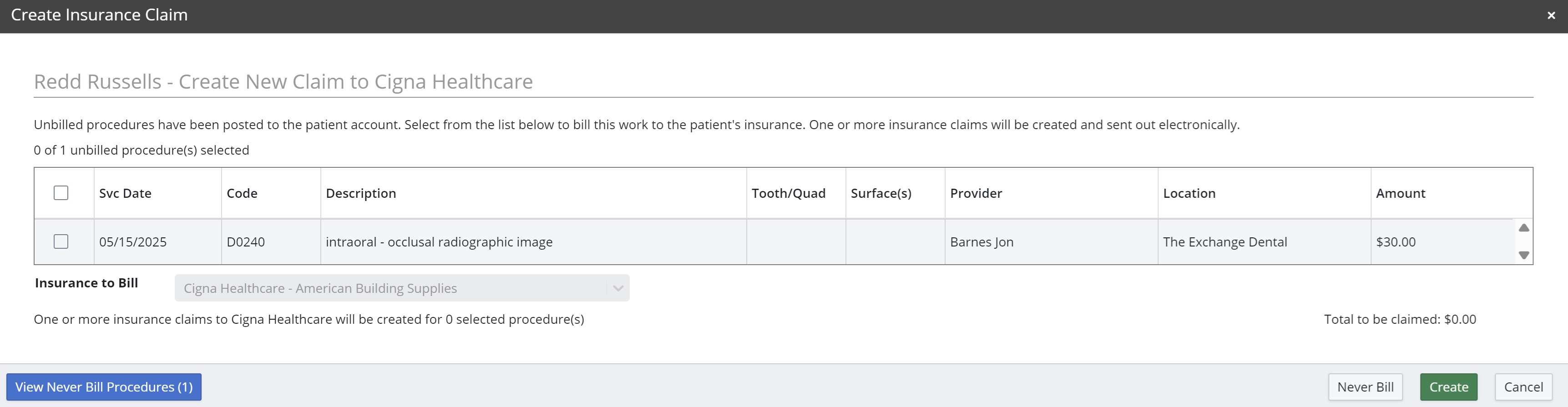The height and width of the screenshot is (407, 1568).
Task: Click the Svc Date column header
Action: tap(126, 193)
